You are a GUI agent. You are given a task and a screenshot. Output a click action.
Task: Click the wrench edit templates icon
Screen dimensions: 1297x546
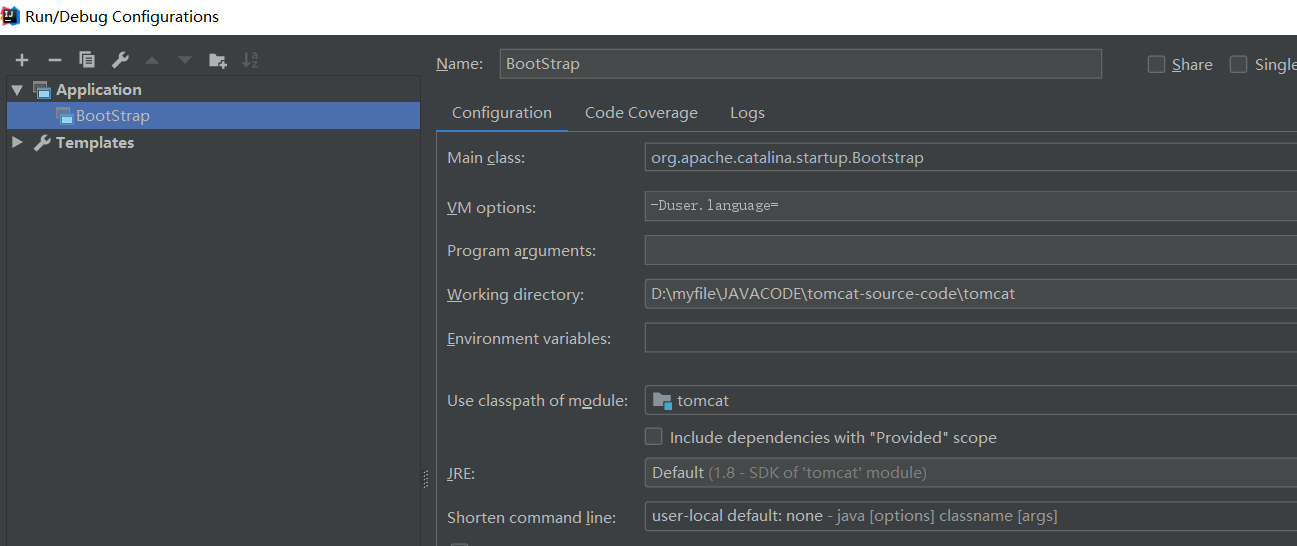pos(120,60)
